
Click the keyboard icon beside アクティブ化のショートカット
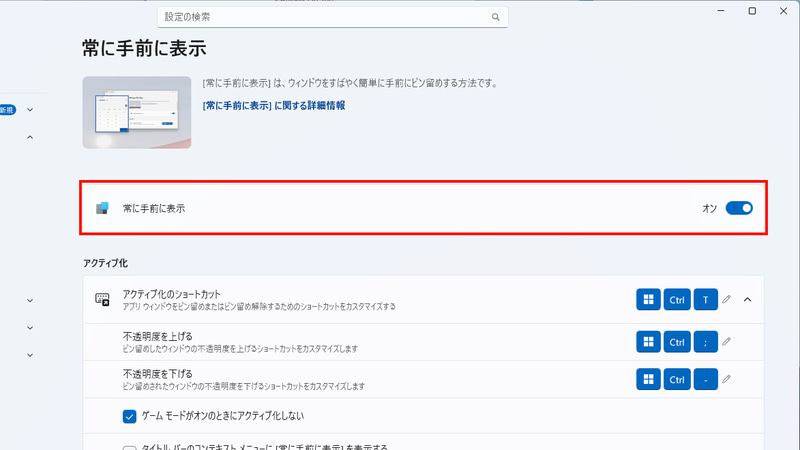[103, 299]
